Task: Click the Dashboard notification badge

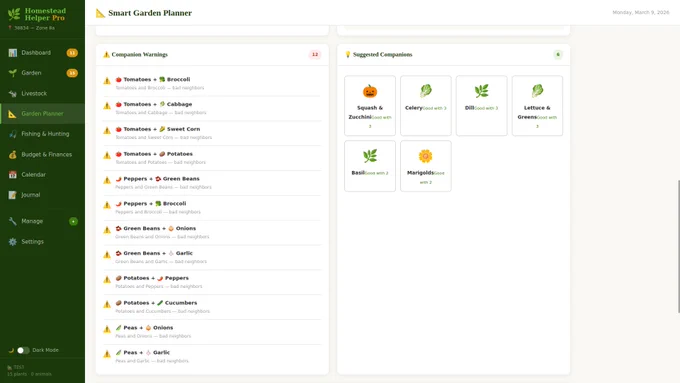Action: point(72,53)
